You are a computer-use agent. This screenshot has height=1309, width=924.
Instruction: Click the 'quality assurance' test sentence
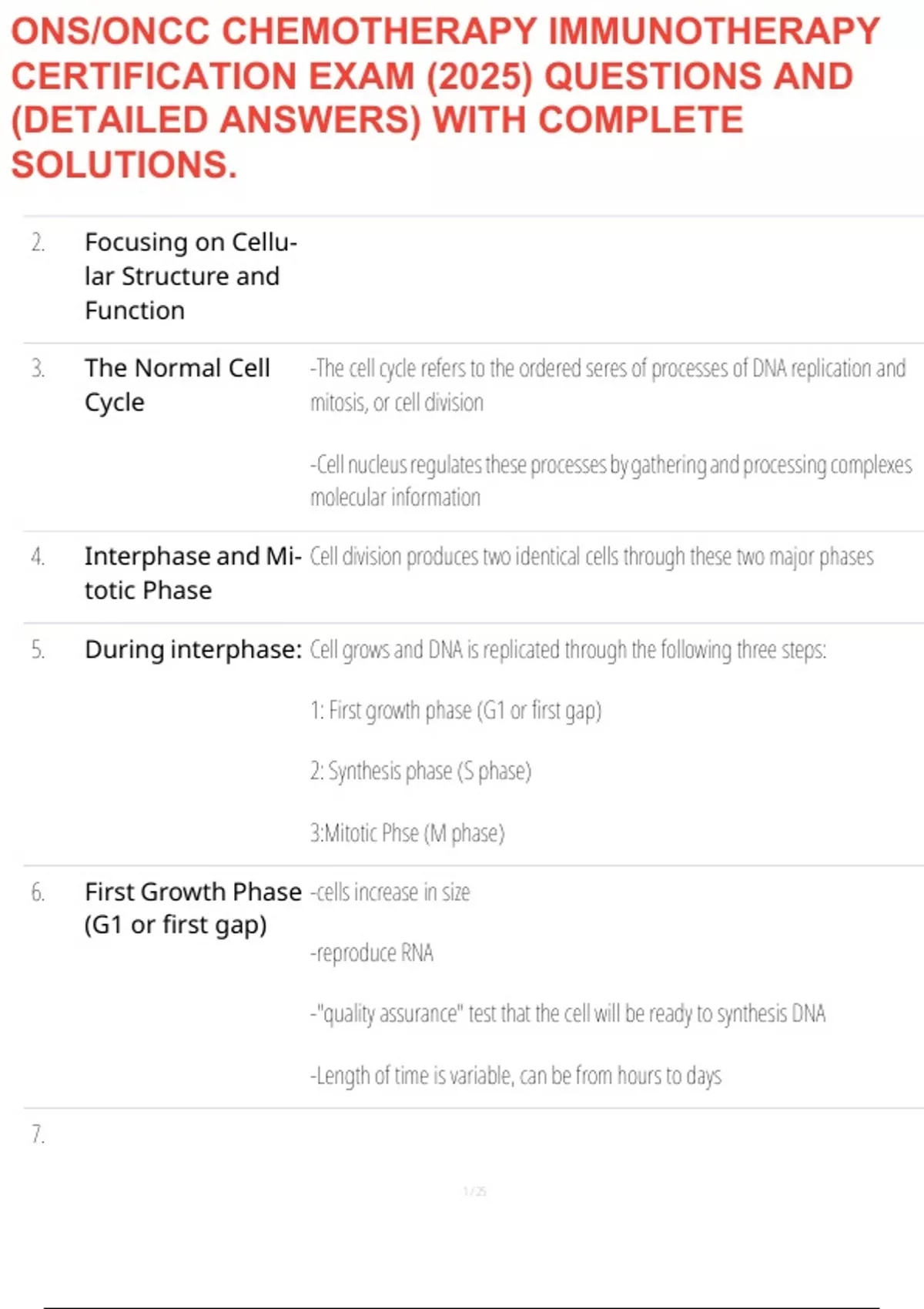tap(568, 1013)
